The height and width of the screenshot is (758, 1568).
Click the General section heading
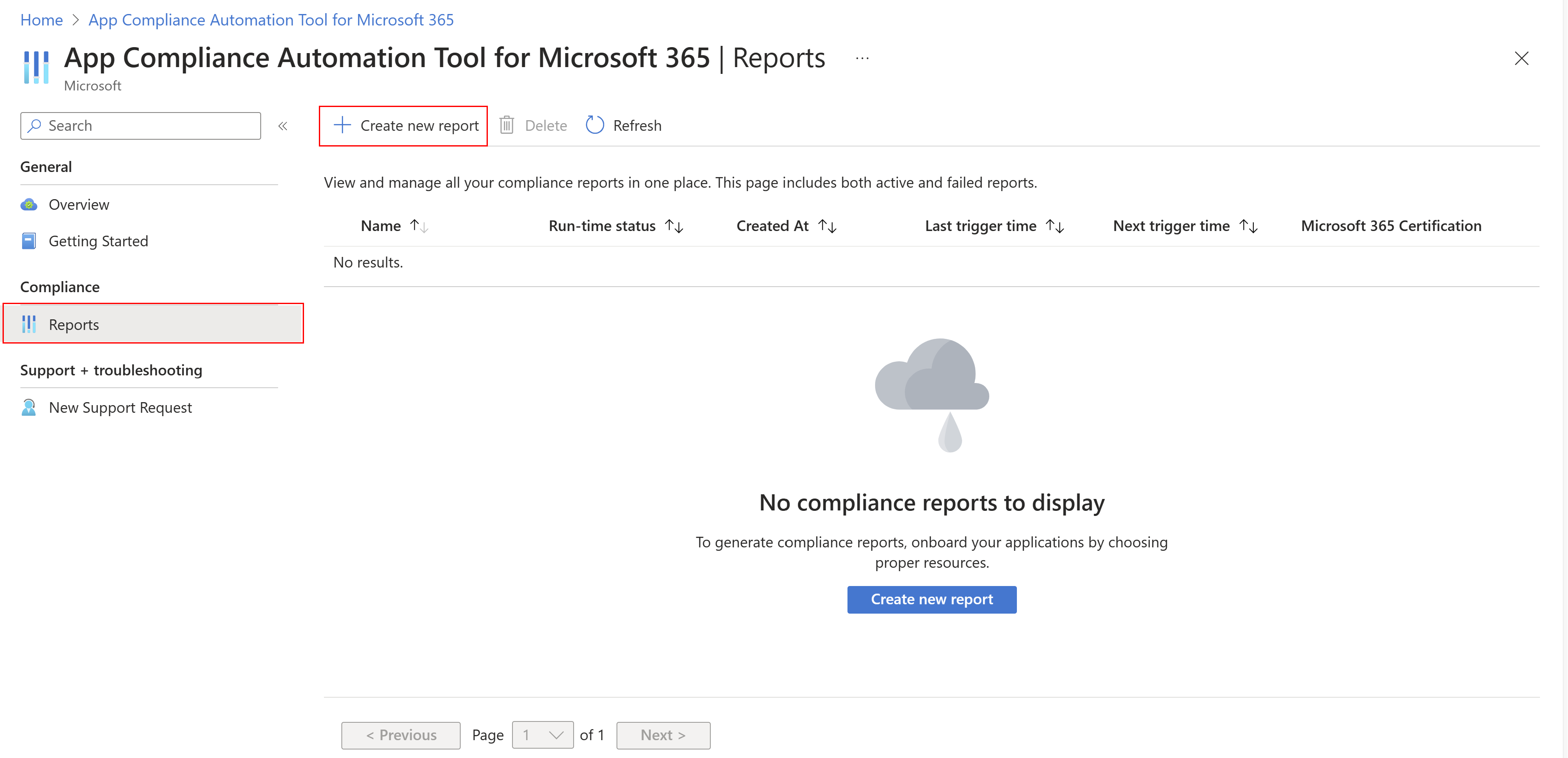coord(46,167)
